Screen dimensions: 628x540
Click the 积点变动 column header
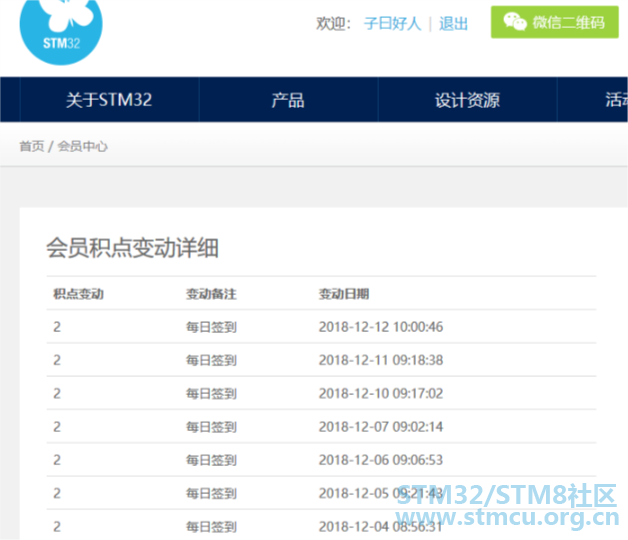[x=78, y=294]
